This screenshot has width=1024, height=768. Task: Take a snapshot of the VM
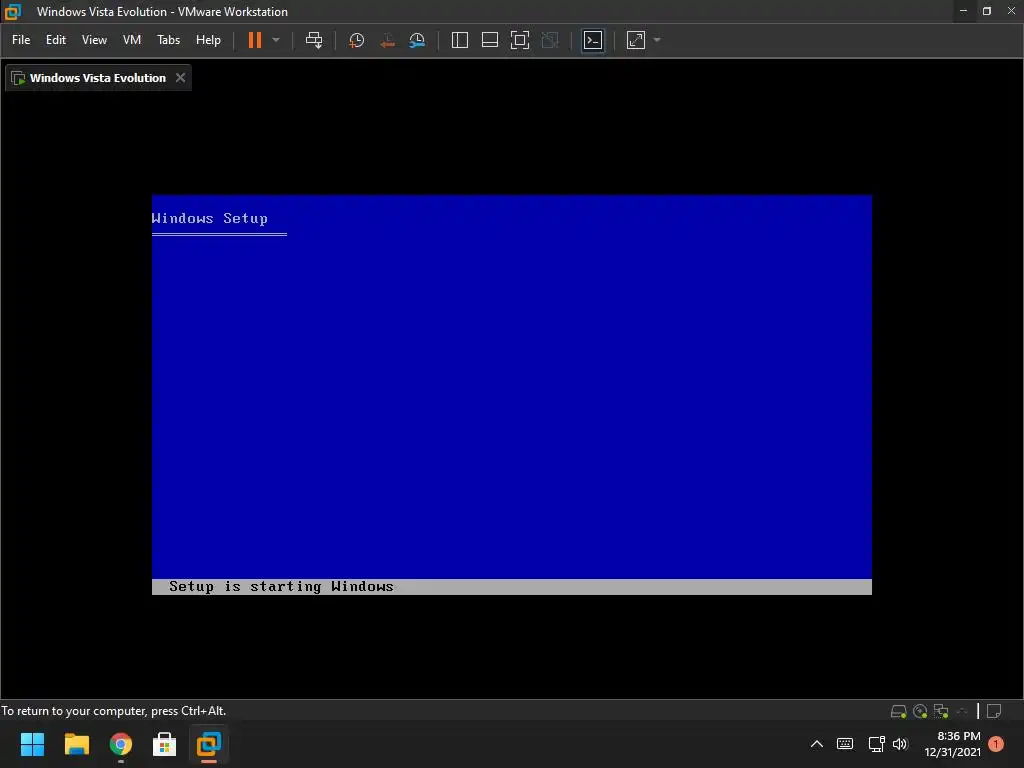357,40
